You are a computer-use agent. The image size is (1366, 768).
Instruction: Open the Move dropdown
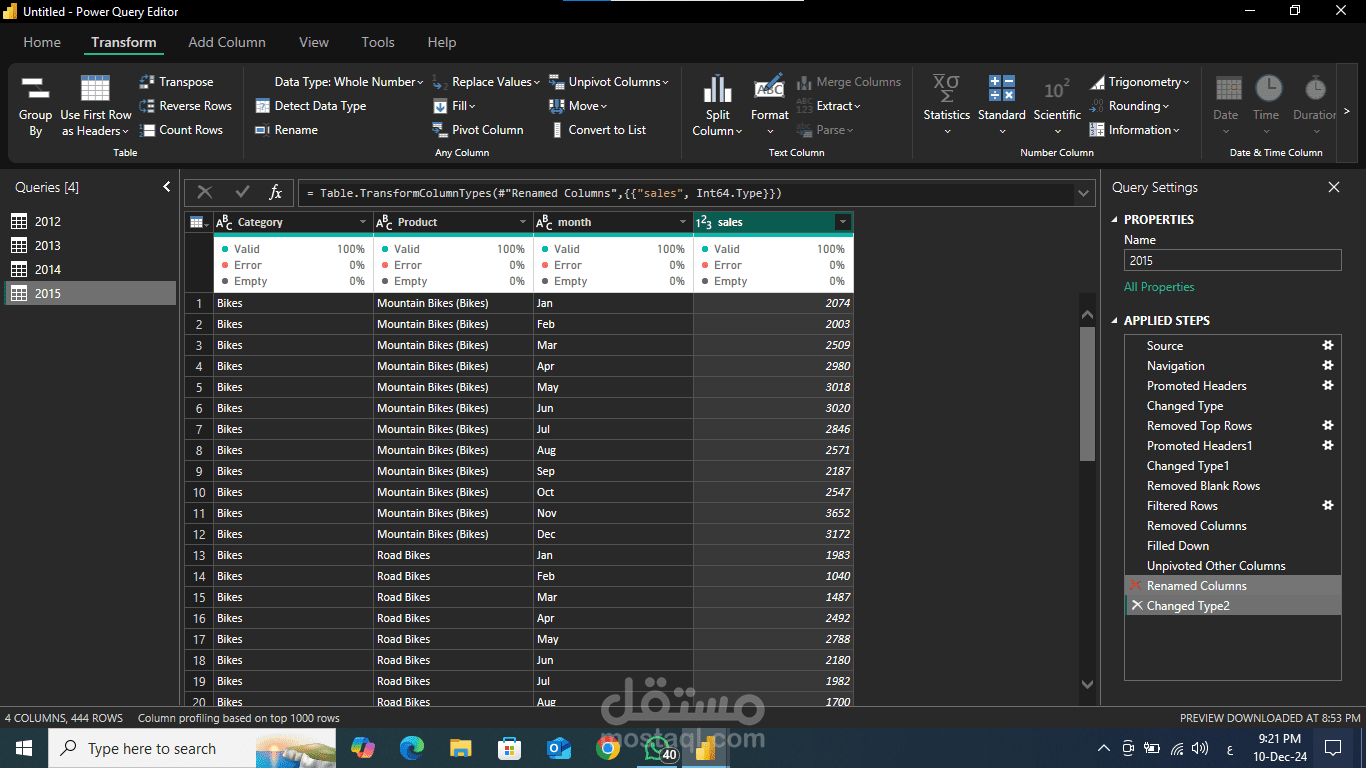(578, 106)
